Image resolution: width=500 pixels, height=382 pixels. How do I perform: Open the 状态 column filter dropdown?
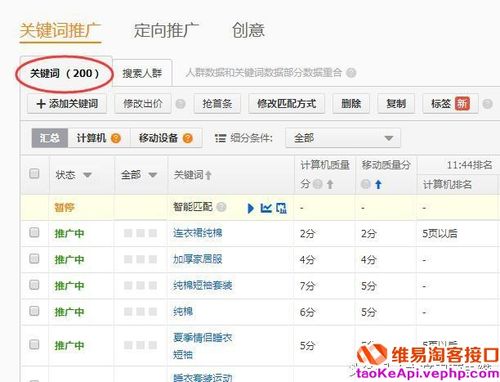[87, 175]
